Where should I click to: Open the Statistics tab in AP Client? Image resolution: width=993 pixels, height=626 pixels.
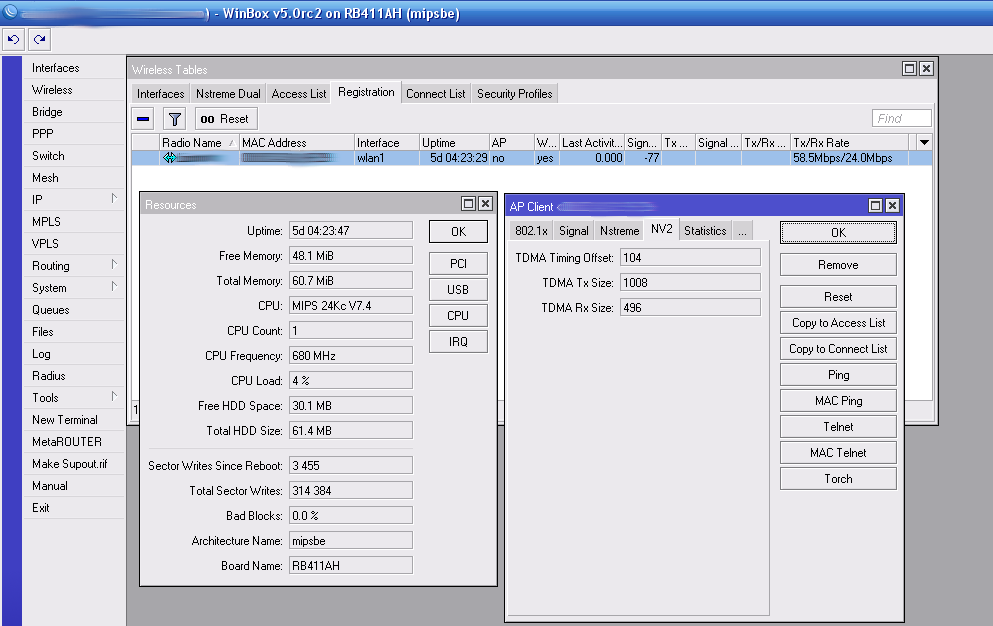coord(705,231)
